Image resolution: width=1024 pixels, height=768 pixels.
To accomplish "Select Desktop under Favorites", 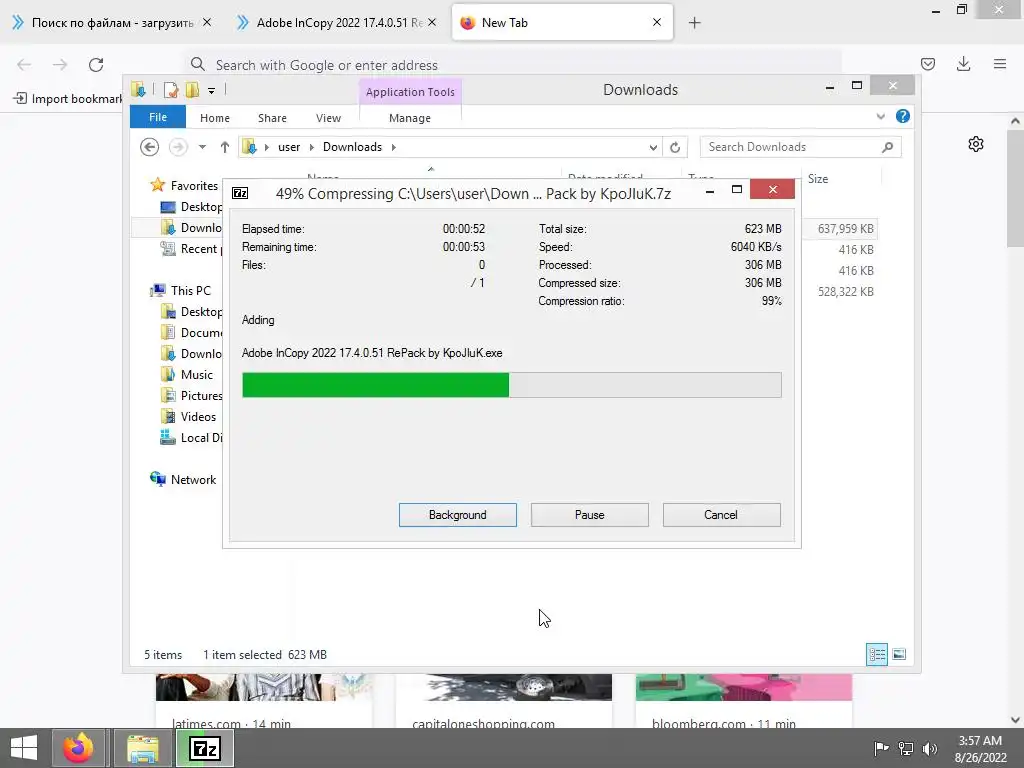I will coord(191,206).
